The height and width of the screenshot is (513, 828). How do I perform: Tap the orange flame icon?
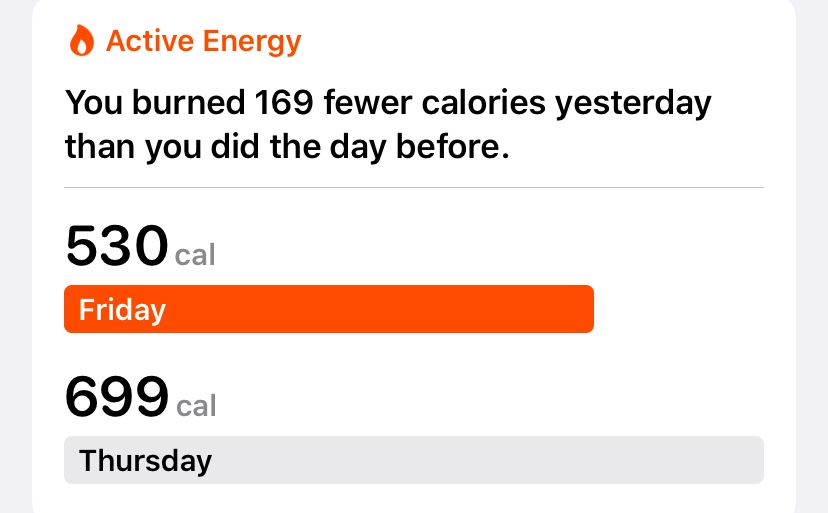pos(81,40)
